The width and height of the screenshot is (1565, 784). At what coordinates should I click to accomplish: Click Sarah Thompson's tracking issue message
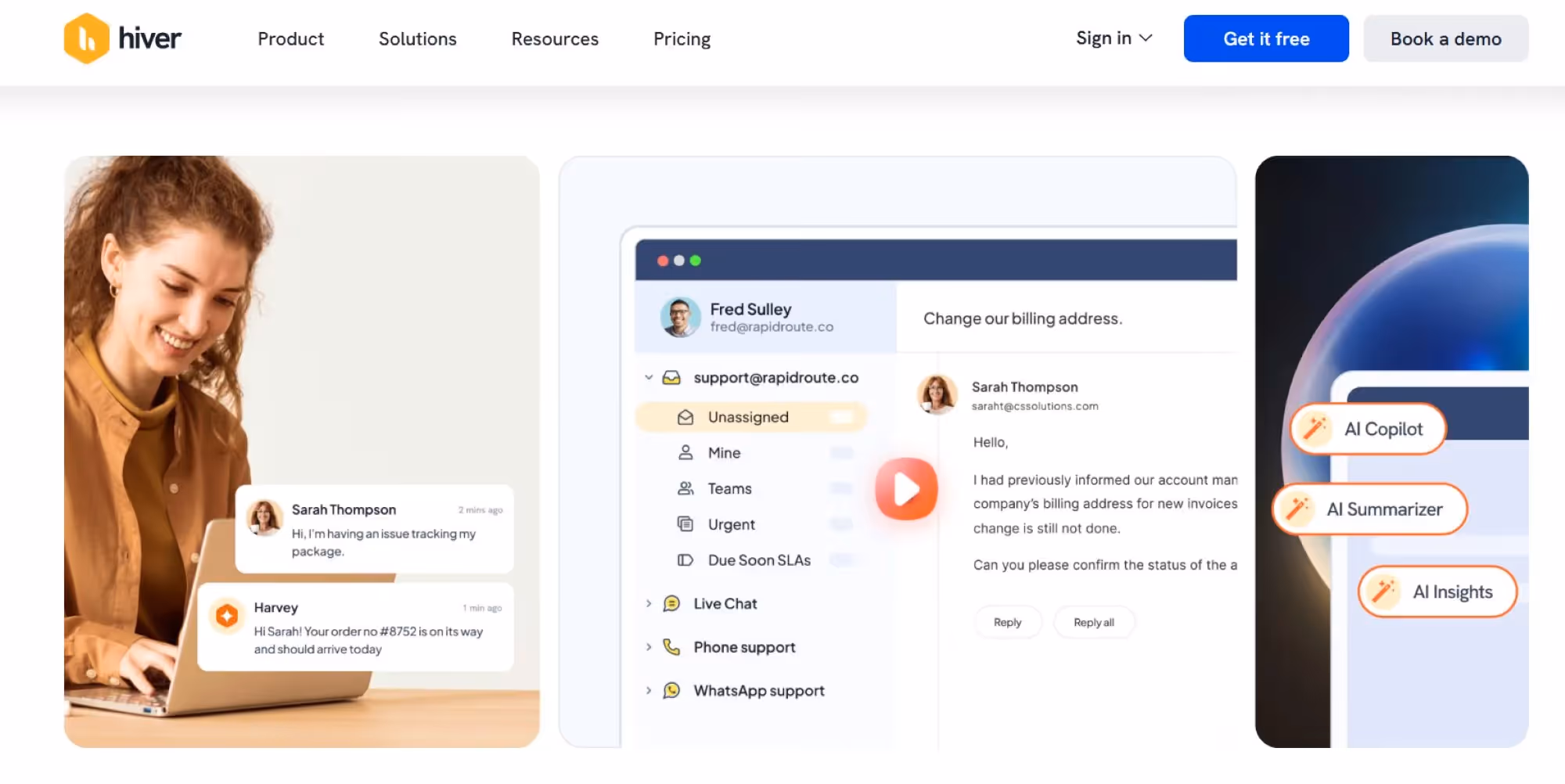coord(375,529)
